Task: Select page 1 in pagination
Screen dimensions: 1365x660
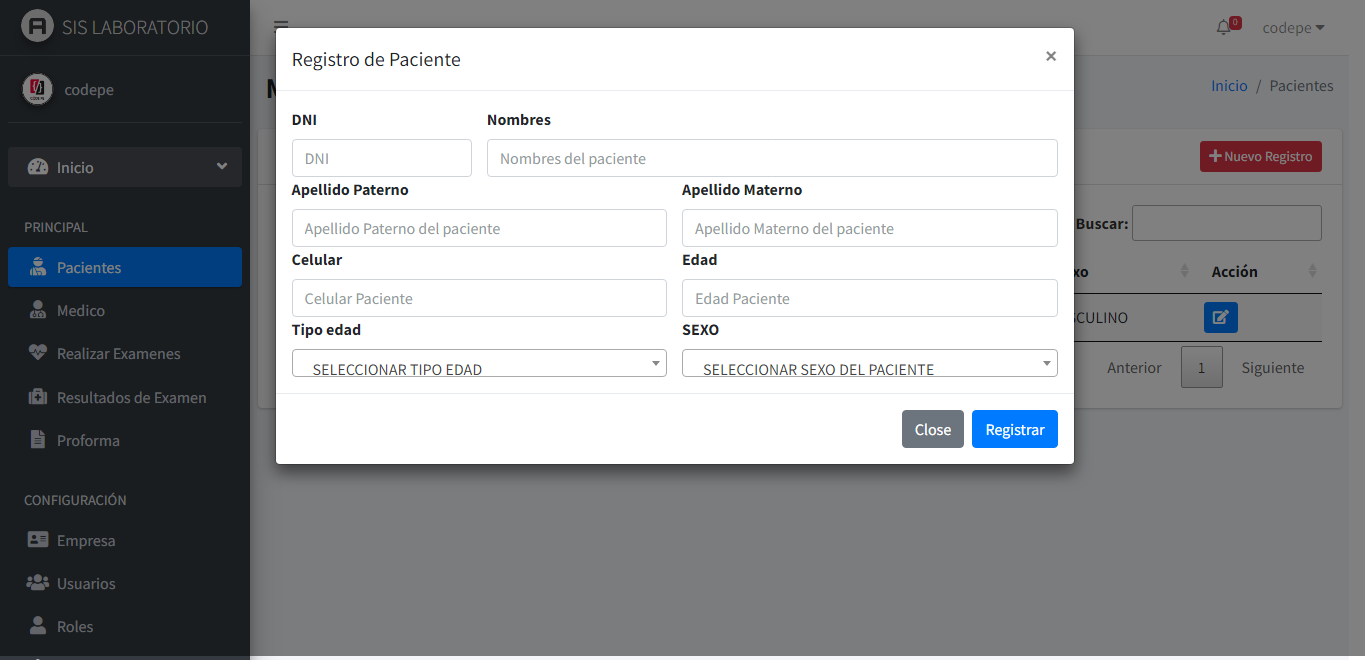Action: pyautogui.click(x=1202, y=368)
